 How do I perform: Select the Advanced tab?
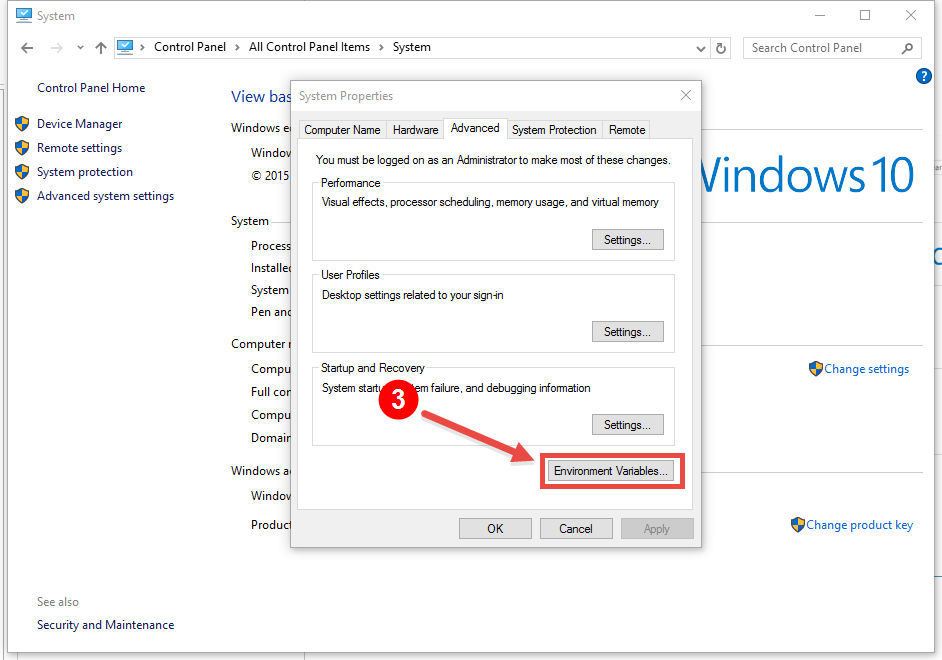475,128
